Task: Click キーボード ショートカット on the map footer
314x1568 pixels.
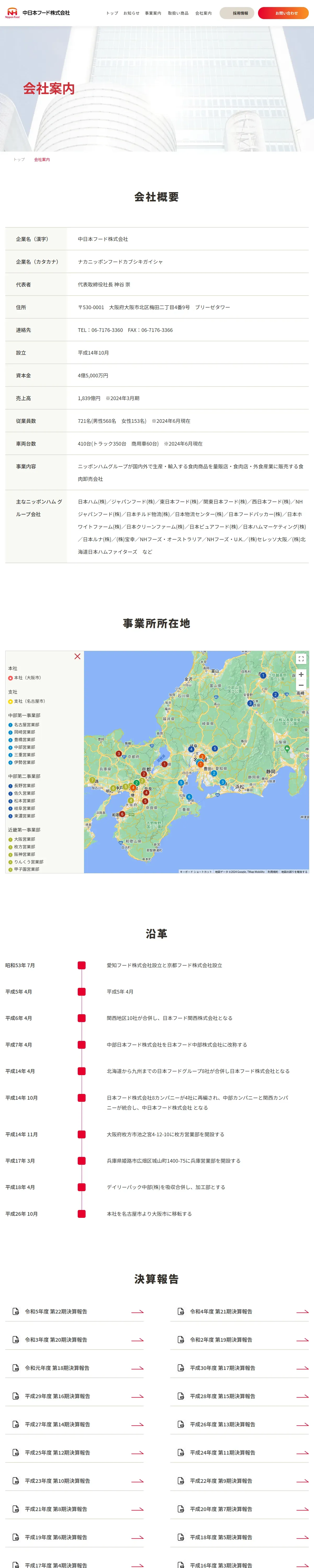Action: (196, 872)
